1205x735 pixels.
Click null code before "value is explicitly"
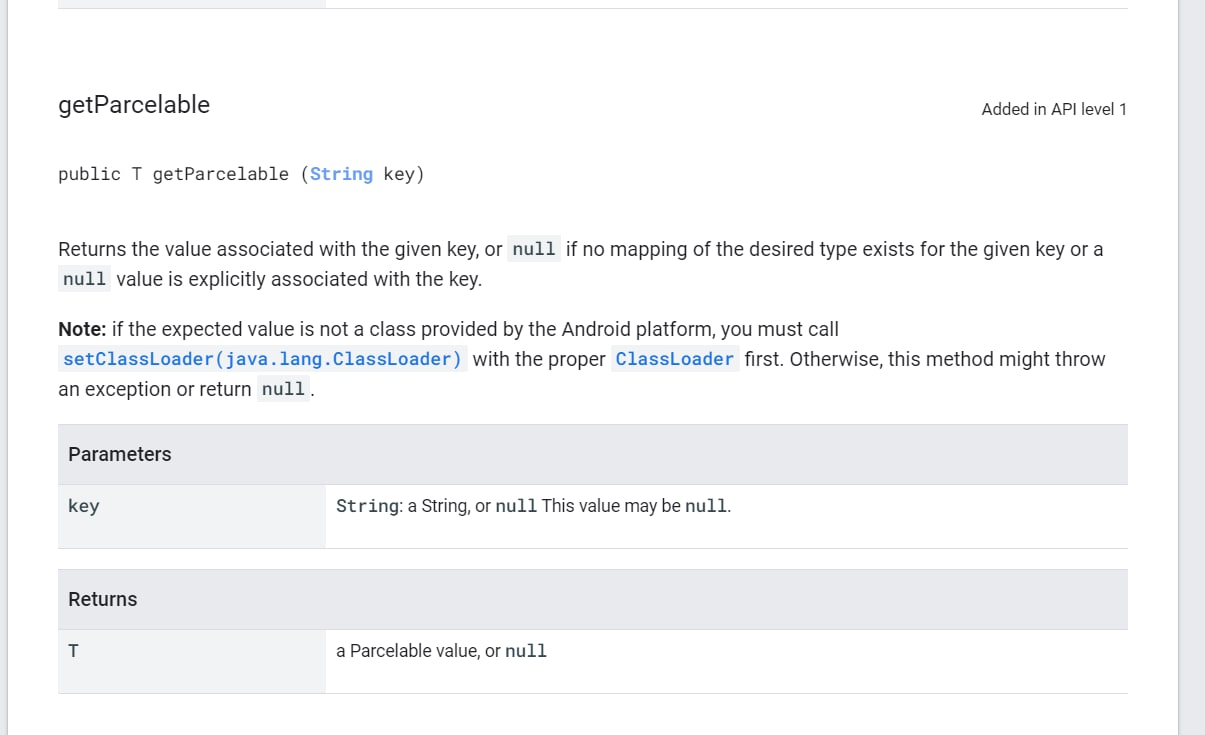tap(84, 279)
